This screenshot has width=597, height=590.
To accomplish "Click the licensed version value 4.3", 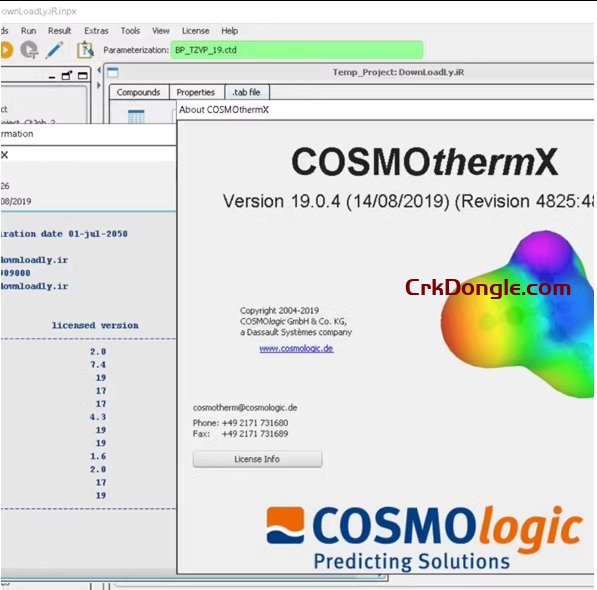I will 98,417.
